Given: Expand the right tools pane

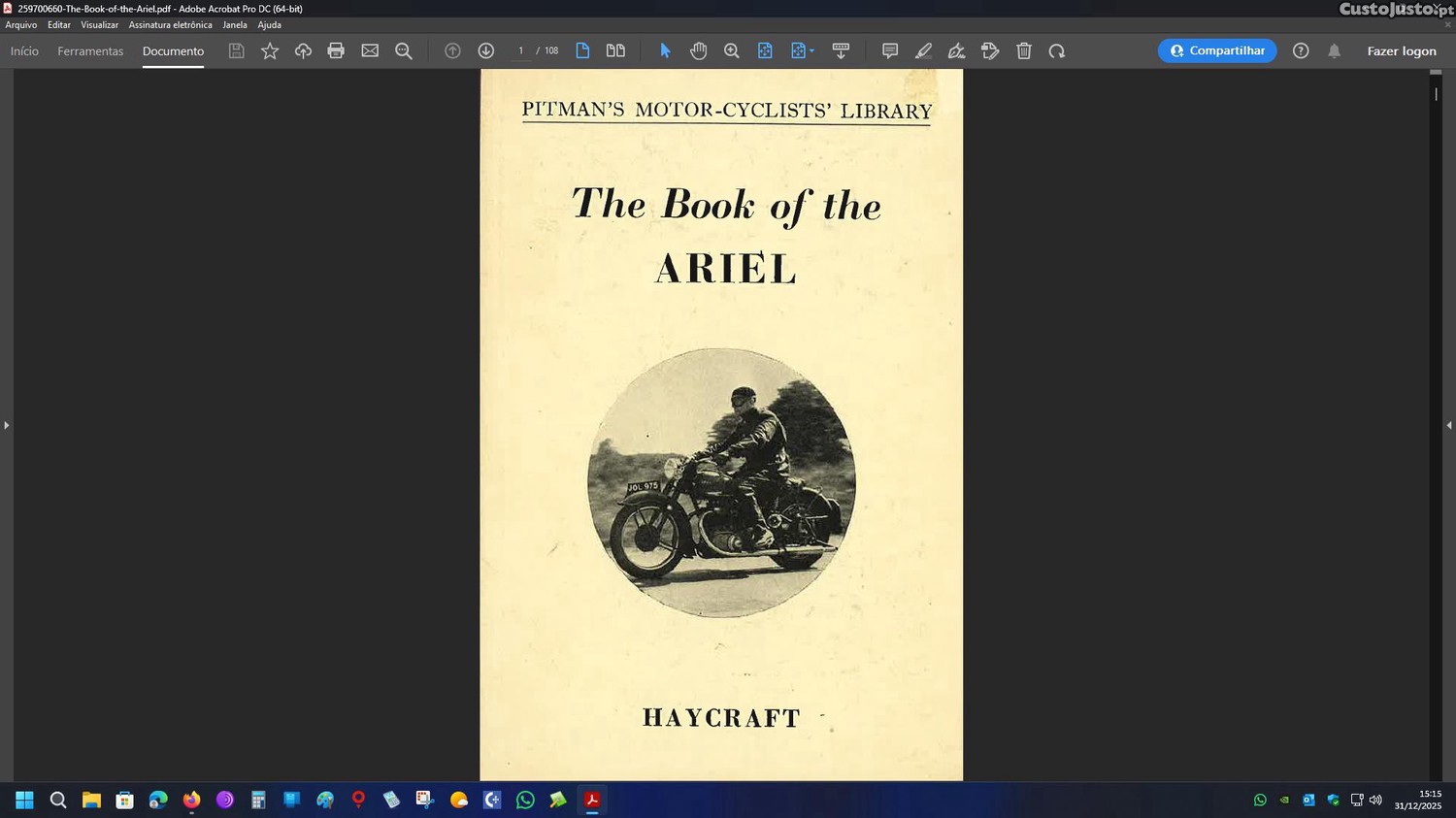Looking at the screenshot, I should click(1448, 425).
